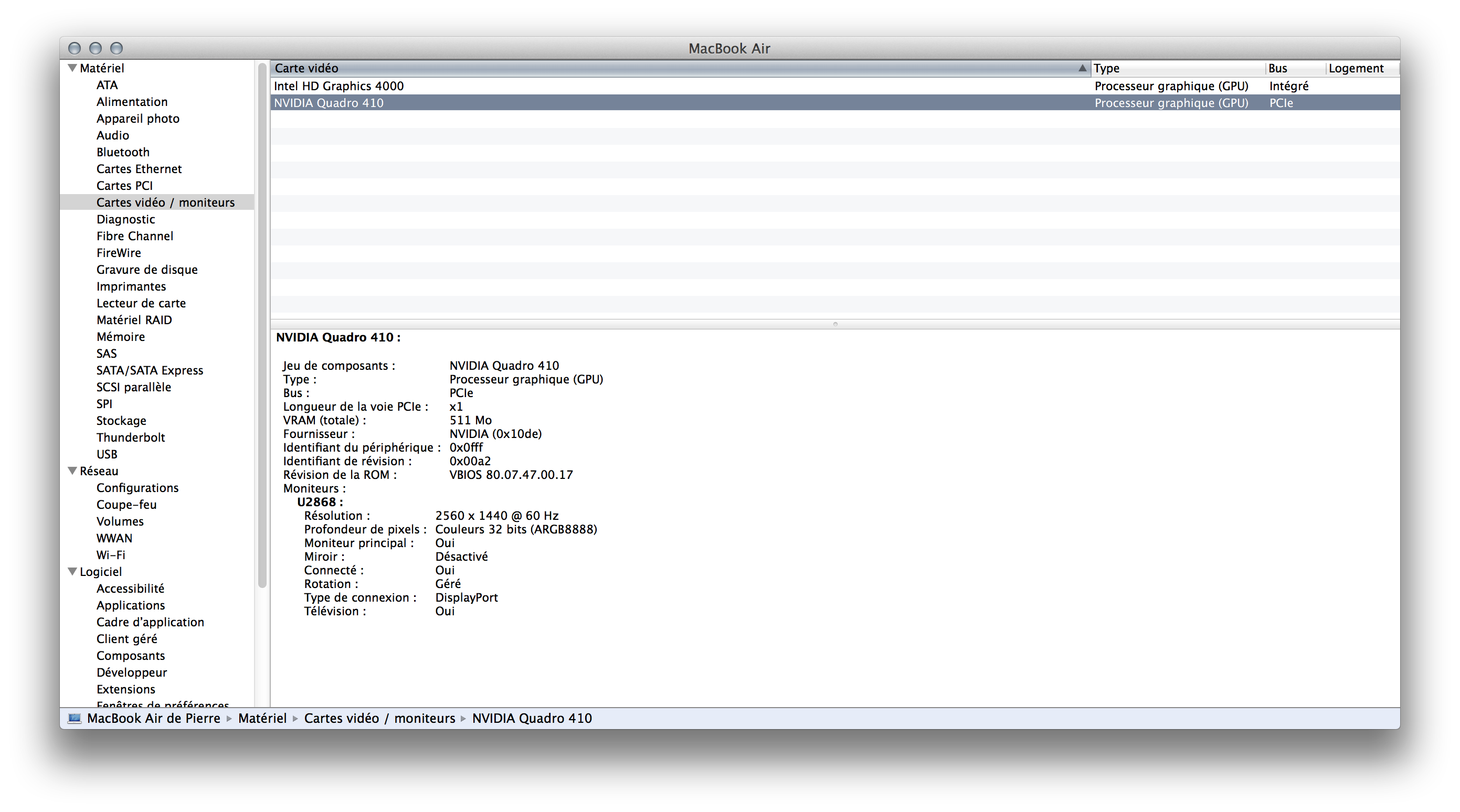Image resolution: width=1460 pixels, height=812 pixels.
Task: Toggle sort arrow on Carte vidéo column
Action: pos(1082,68)
